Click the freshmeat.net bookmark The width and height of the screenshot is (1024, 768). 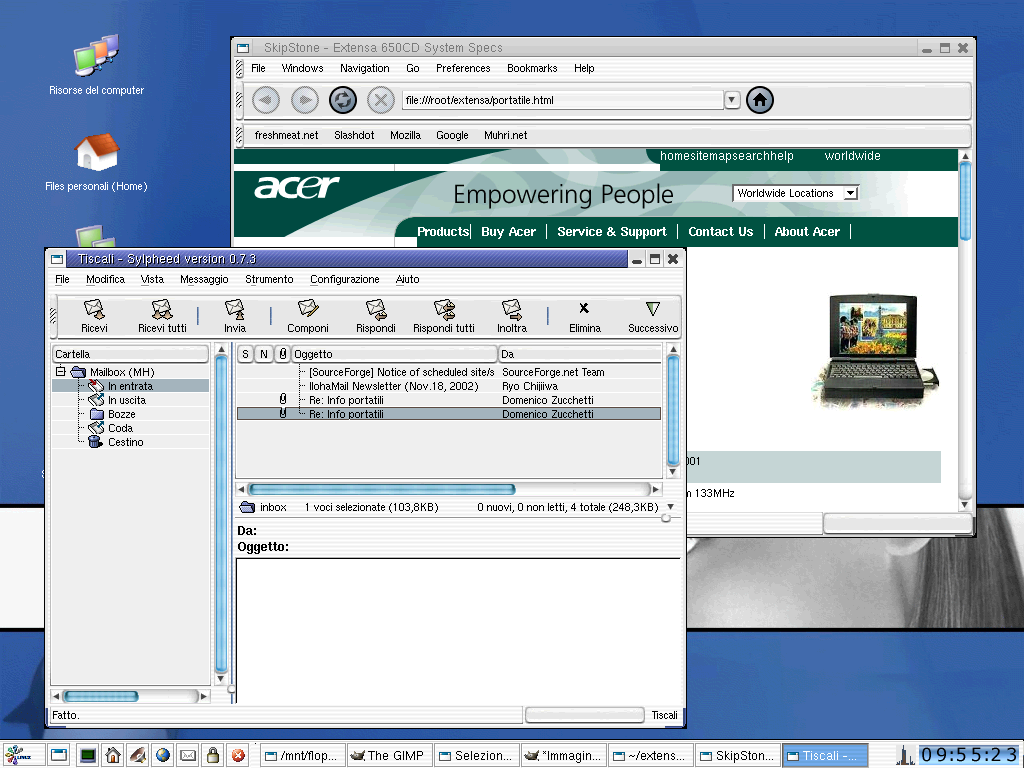click(286, 135)
